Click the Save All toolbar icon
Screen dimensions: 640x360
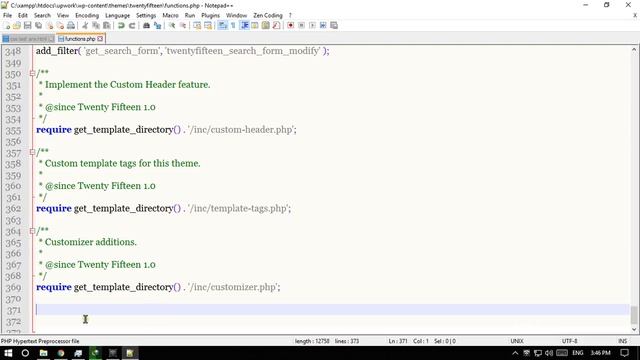tap(38, 25)
